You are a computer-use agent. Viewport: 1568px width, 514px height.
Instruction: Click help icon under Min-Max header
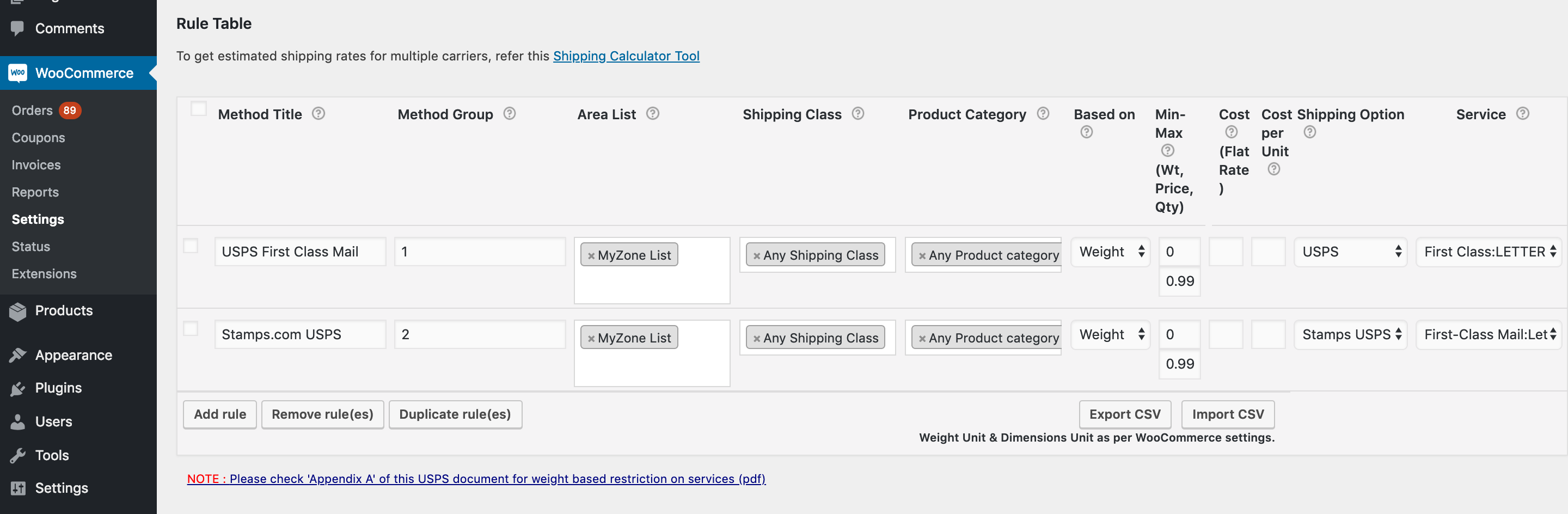click(x=1167, y=150)
